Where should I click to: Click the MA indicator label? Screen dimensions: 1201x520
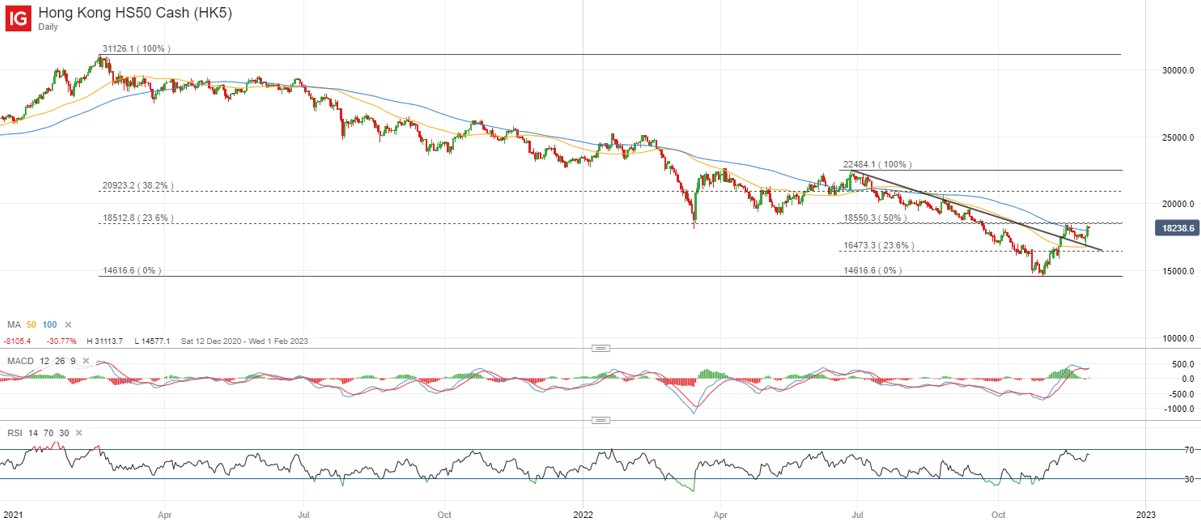point(14,324)
